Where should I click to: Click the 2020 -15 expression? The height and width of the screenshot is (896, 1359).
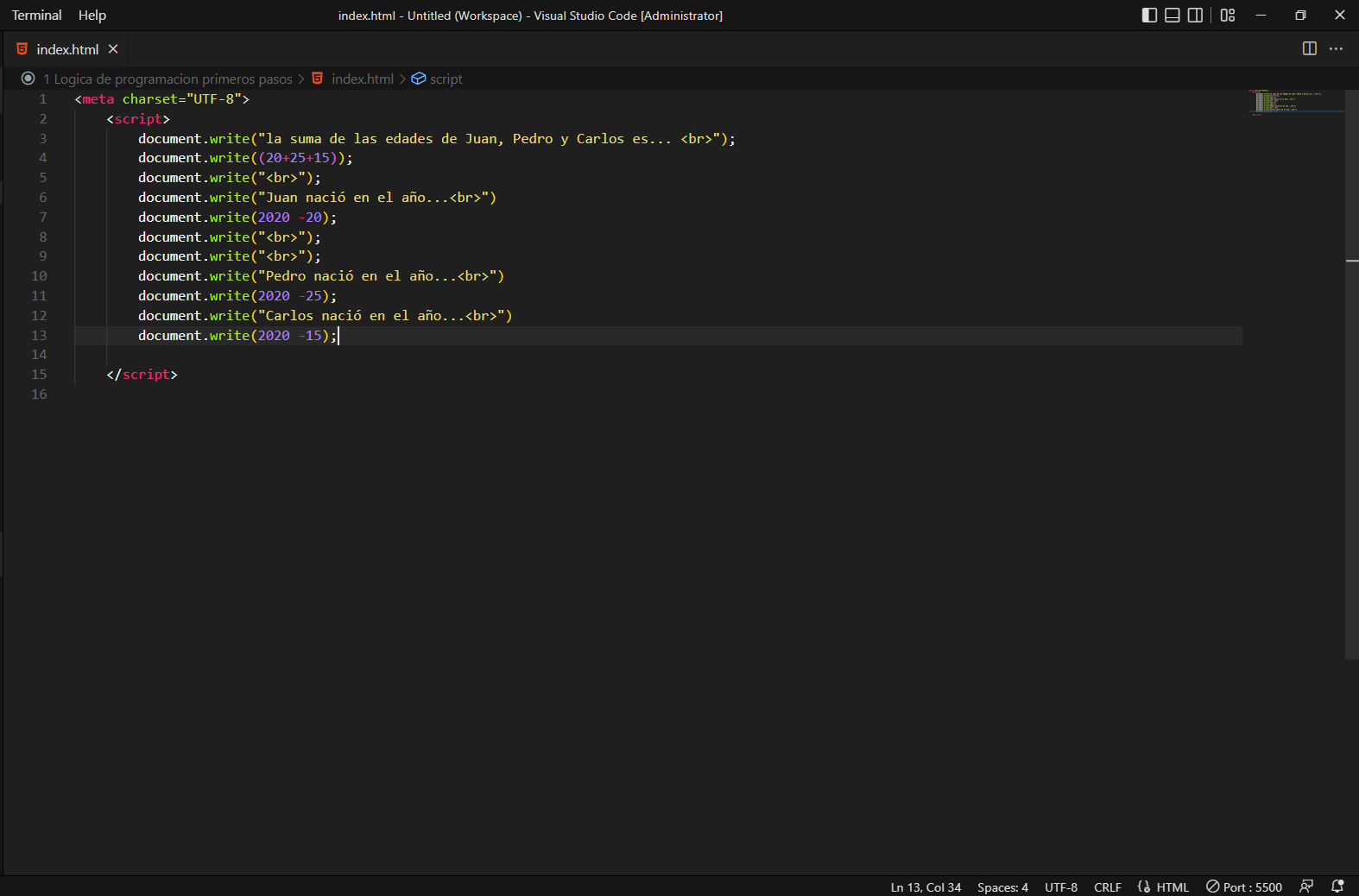click(289, 336)
